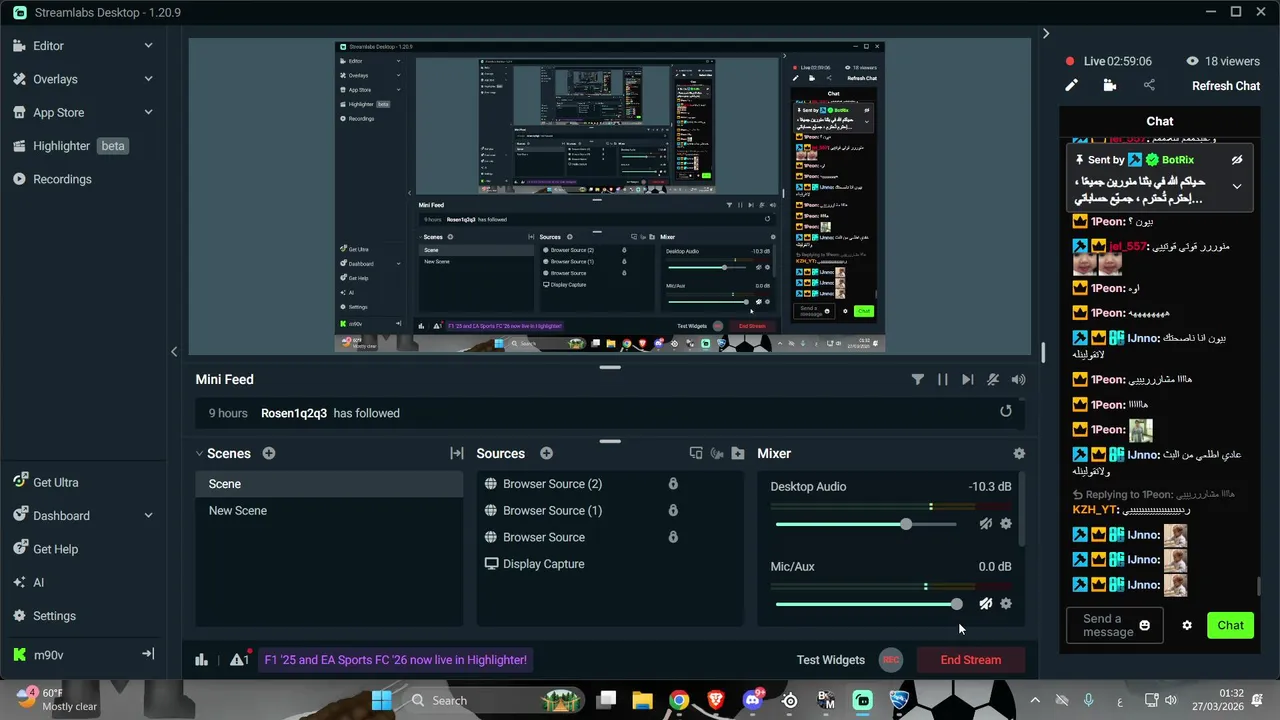Open Chrome from the taskbar
The image size is (1280, 720).
tap(679, 700)
